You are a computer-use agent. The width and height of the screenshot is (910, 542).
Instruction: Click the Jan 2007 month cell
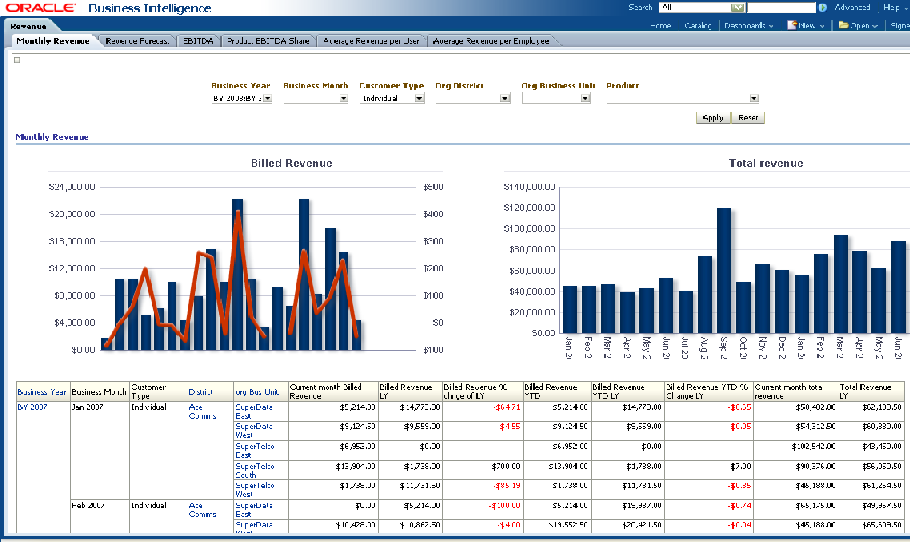point(87,407)
